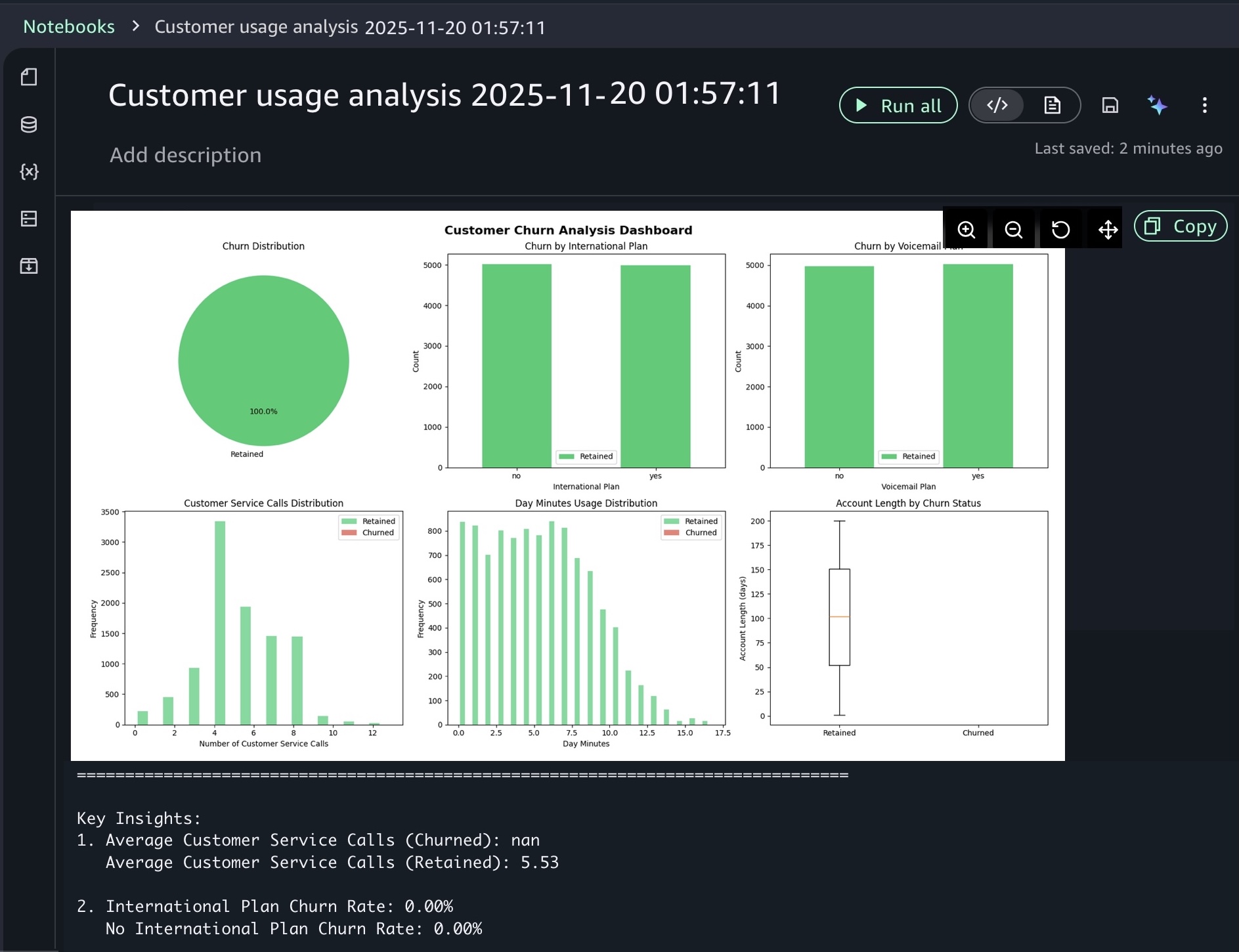Image resolution: width=1239 pixels, height=952 pixels.
Task: Switch to document view toggle
Action: [x=1052, y=106]
